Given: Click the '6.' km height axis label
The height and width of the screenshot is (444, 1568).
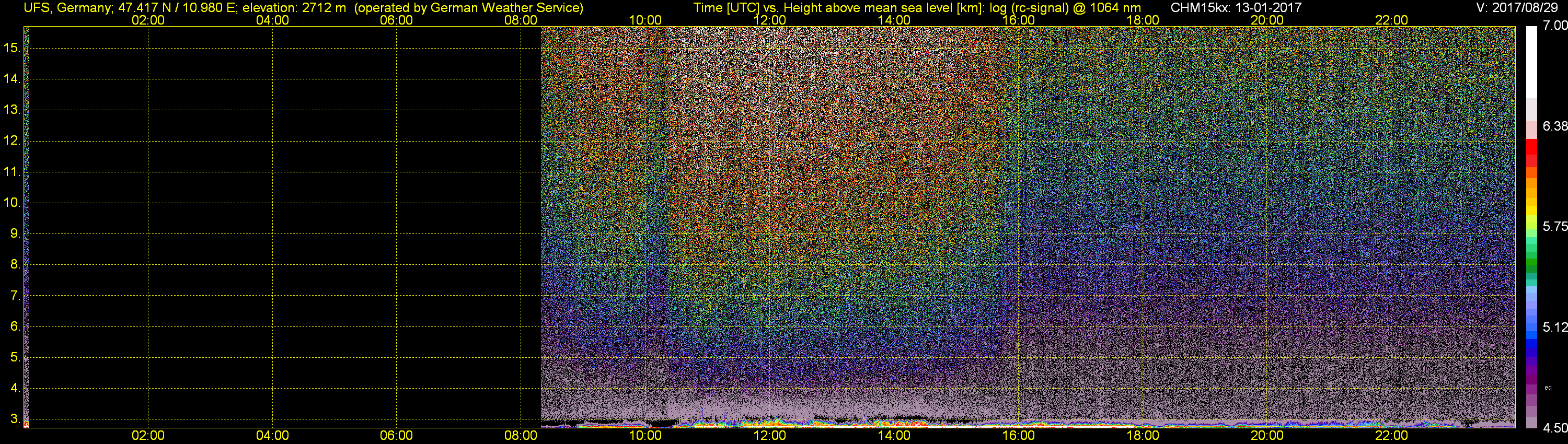Looking at the screenshot, I should point(15,326).
